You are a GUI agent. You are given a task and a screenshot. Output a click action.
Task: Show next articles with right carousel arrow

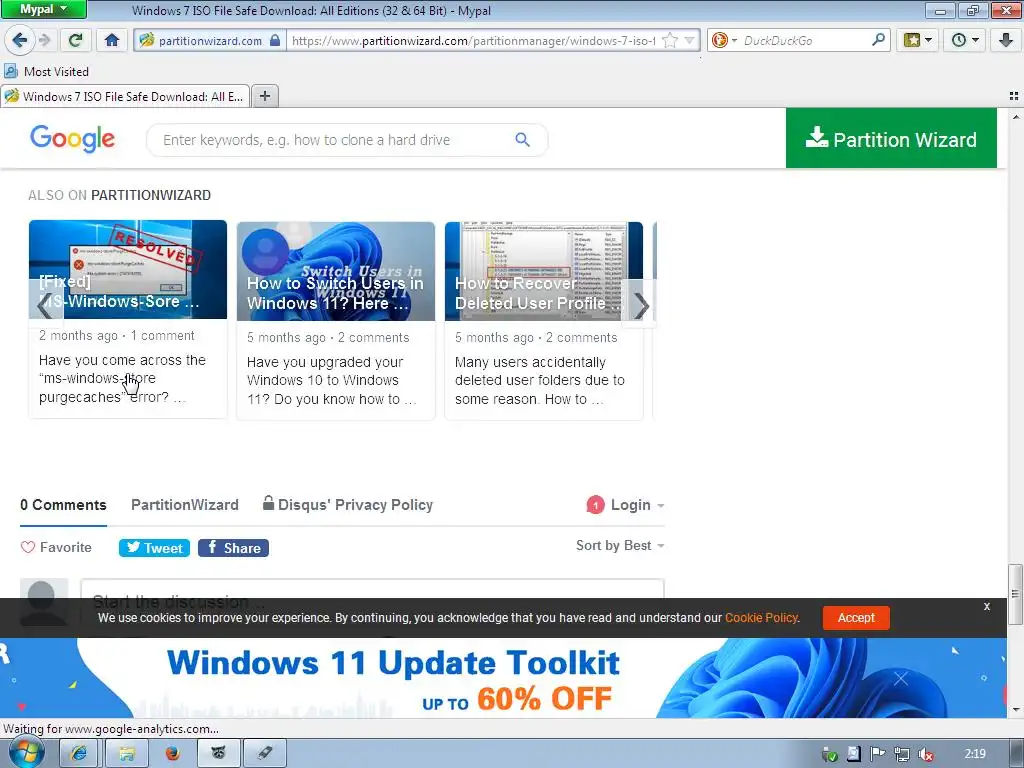640,306
